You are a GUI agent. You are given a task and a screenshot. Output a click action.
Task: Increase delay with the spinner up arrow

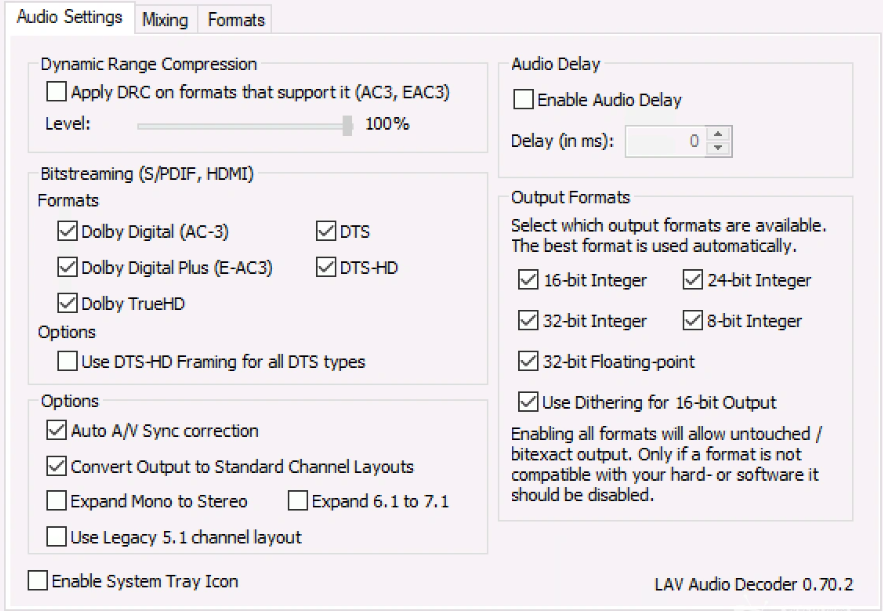718,134
